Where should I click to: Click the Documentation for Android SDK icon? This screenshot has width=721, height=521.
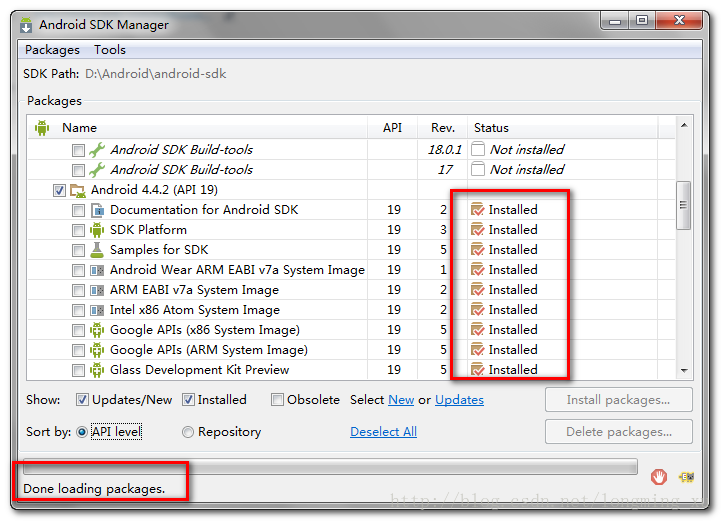point(97,210)
